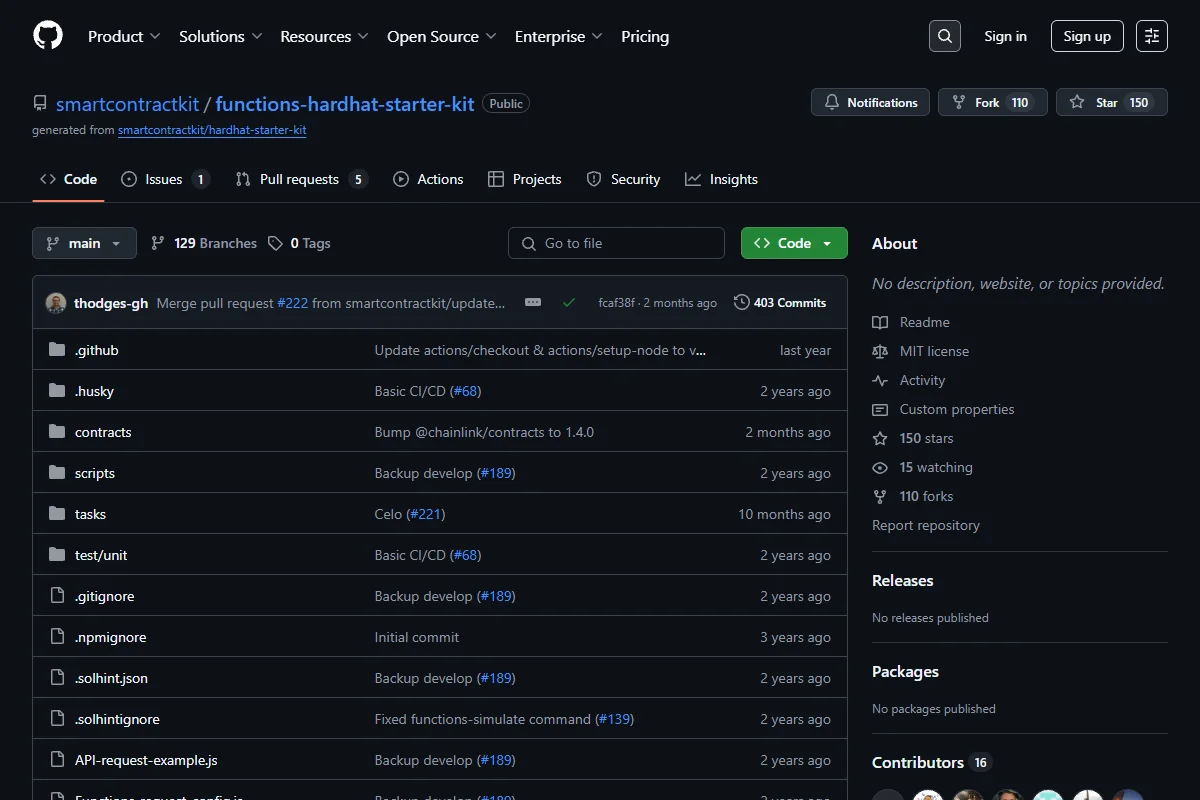The height and width of the screenshot is (800, 1200).
Task: Expand commit message ellipsis icon
Action: coord(533,302)
